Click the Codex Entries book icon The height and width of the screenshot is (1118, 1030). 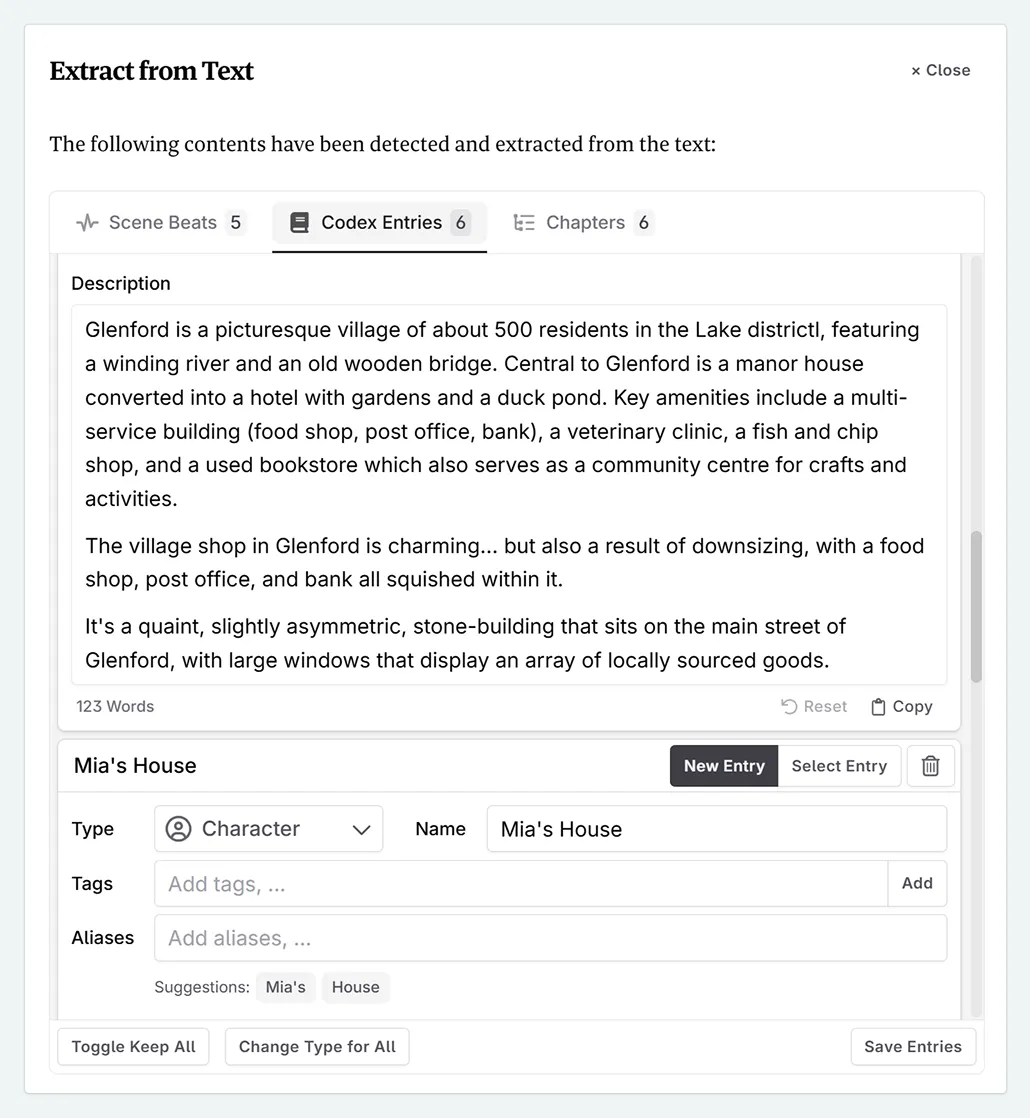(x=299, y=222)
